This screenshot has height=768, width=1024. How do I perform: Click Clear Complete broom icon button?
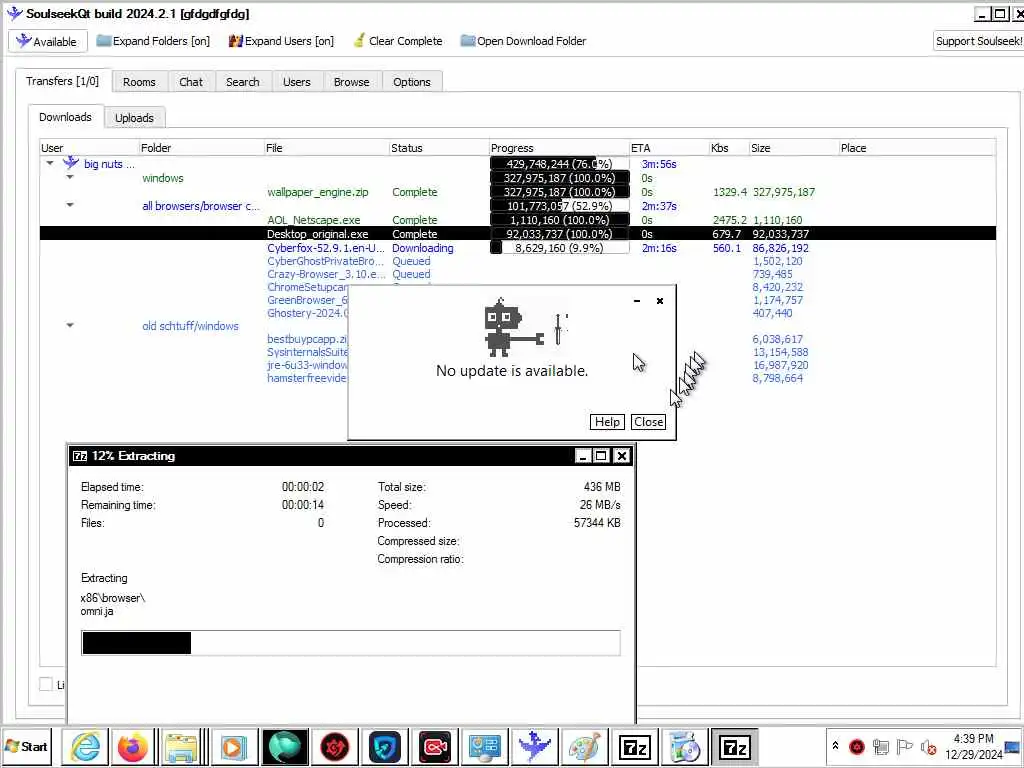click(x=397, y=41)
